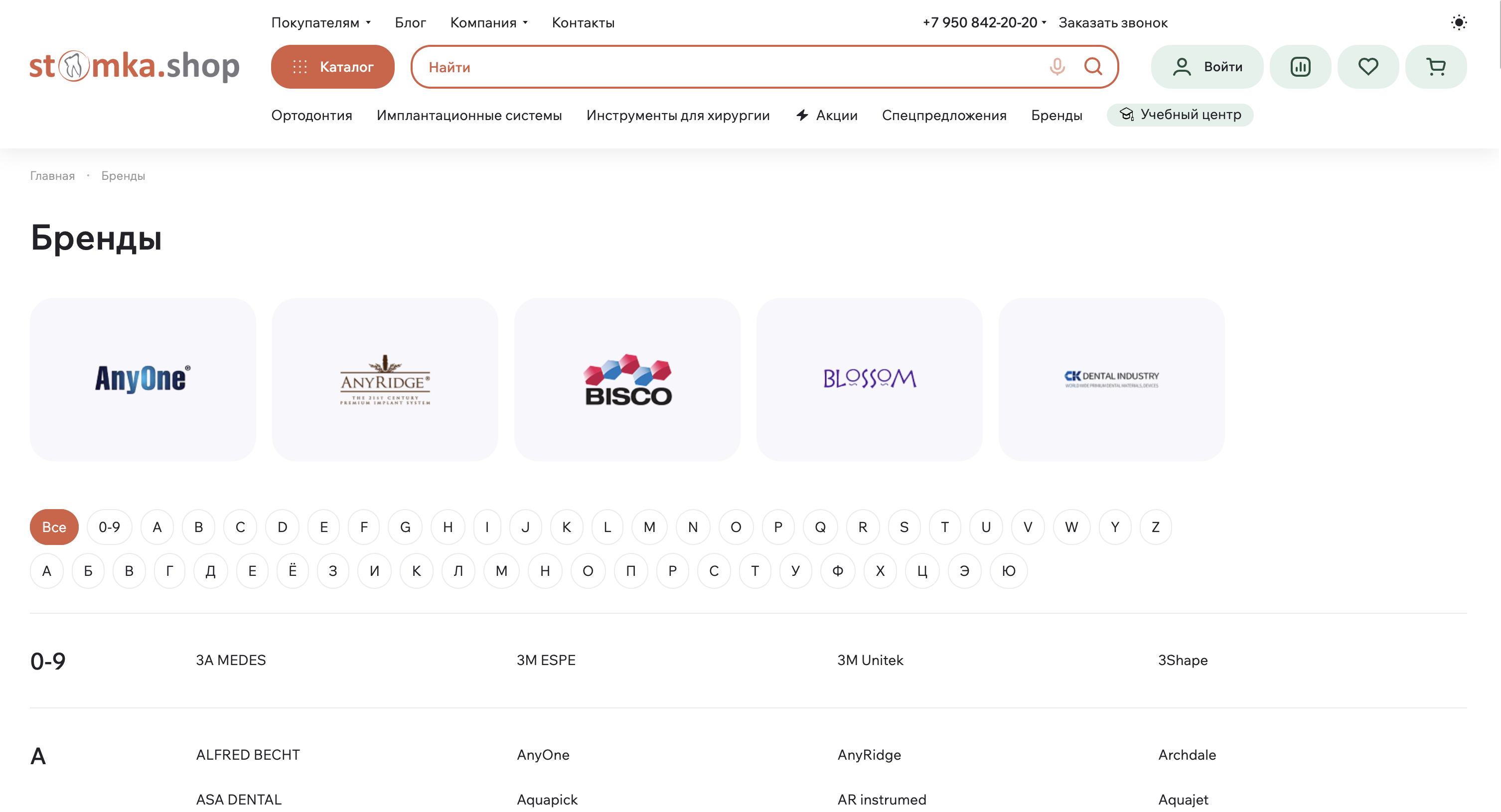
Task: Click the Войти login button
Action: click(1207, 66)
